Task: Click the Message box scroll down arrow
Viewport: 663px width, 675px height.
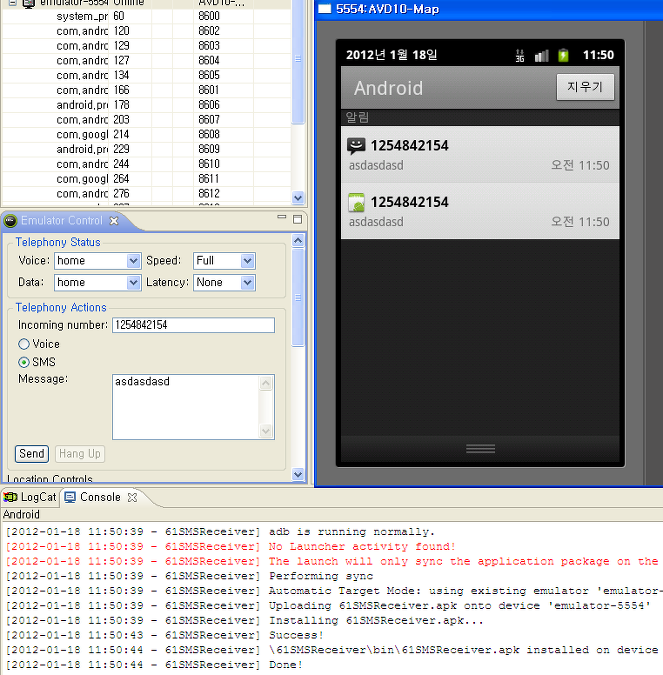Action: (266, 430)
